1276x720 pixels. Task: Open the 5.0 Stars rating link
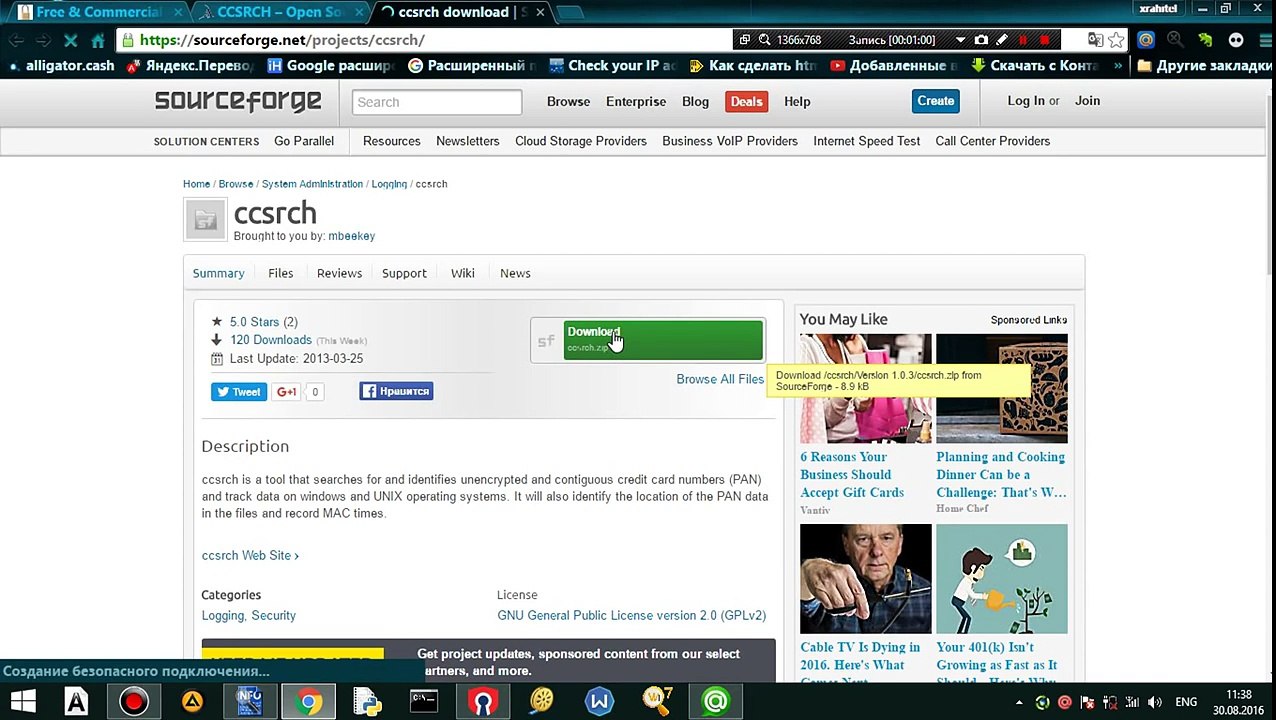(254, 322)
